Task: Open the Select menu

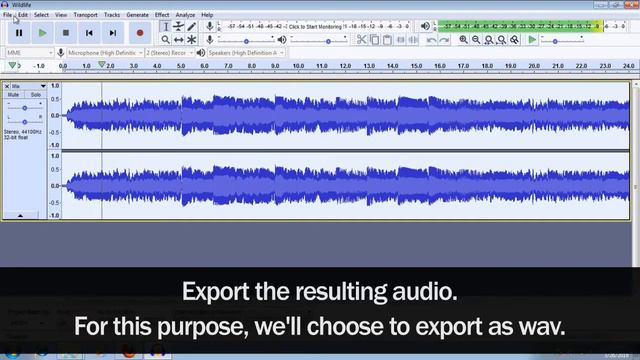Action: coord(41,15)
